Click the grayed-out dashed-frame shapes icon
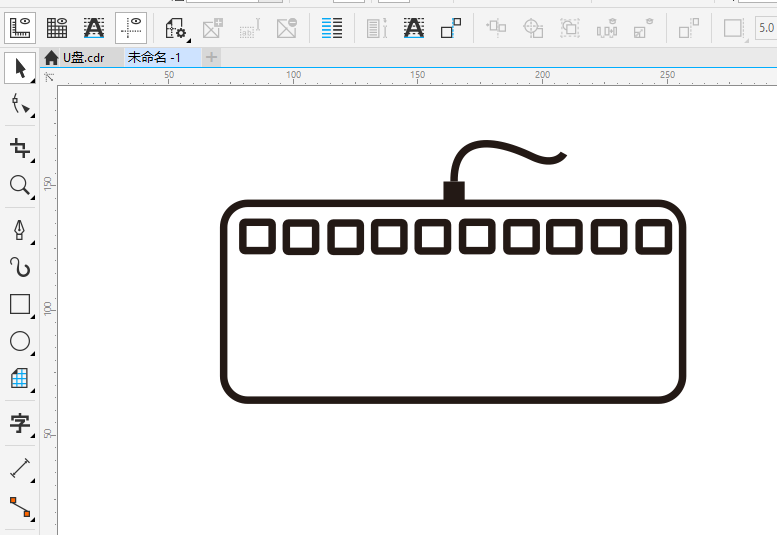777x535 pixels. (x=570, y=28)
